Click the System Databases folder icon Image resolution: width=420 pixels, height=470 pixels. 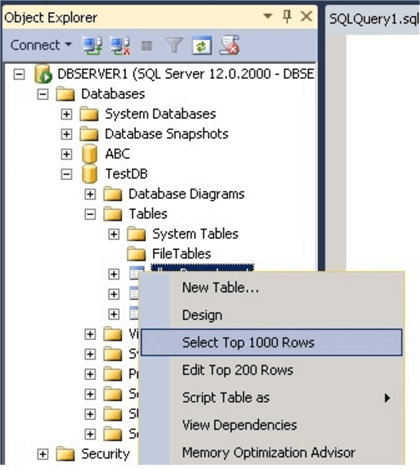tap(89, 114)
